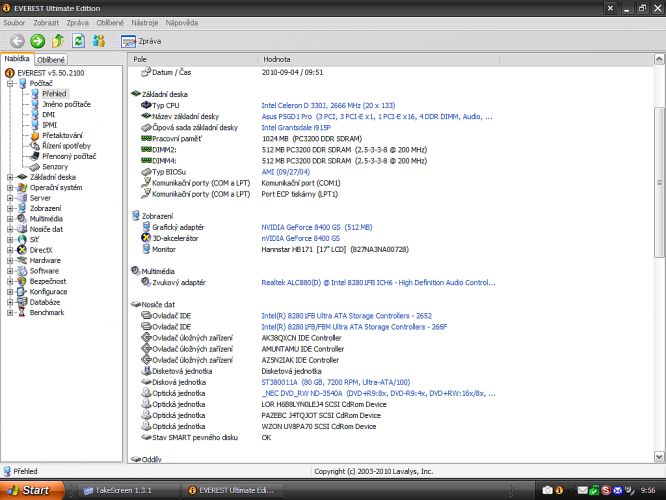This screenshot has width=666, height=500.
Task: Click the Windows Start button
Action: (32, 490)
